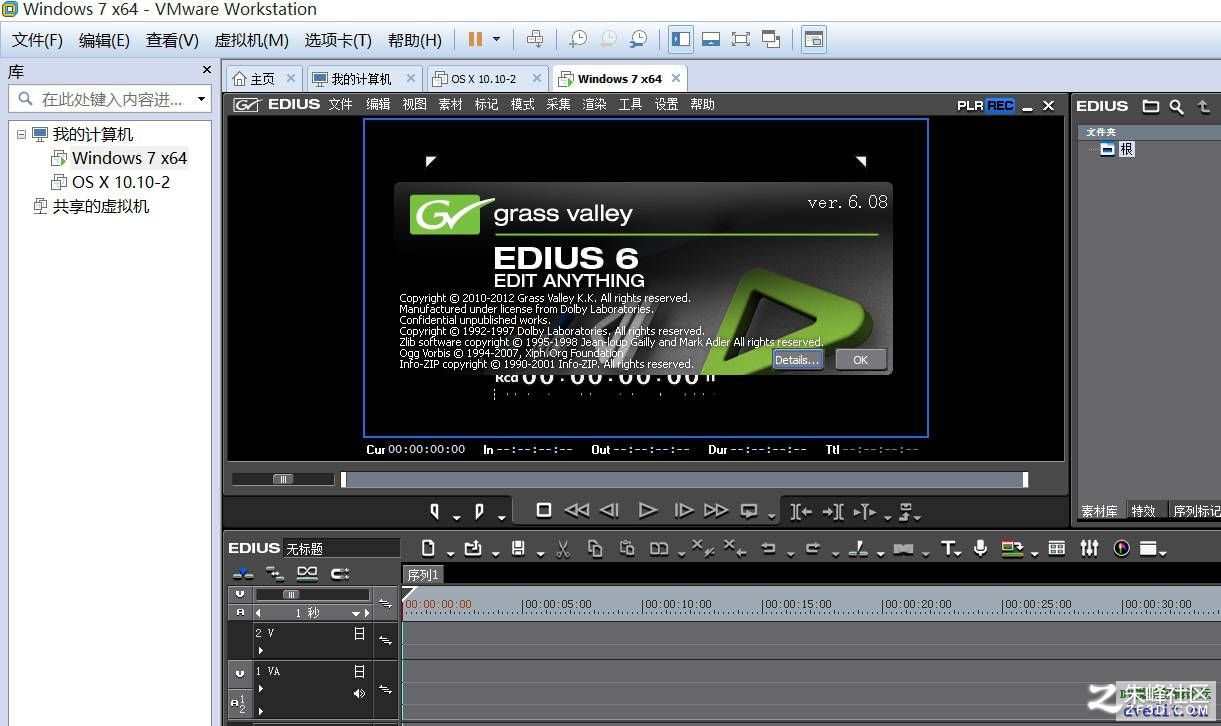Toggle Insert/Overwrite mode in timeline
Viewport: 1221px width, 726px height.
(x=243, y=574)
